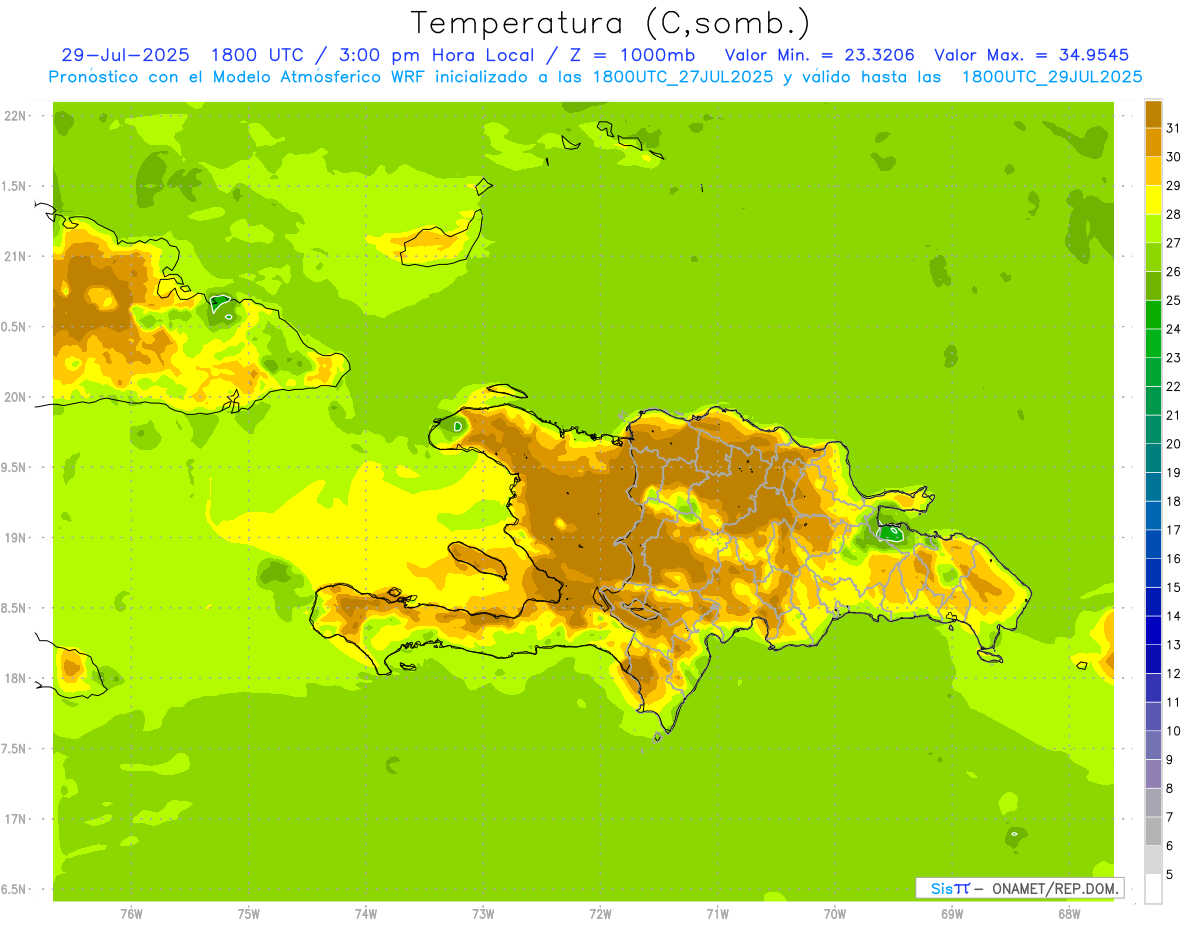Image resolution: width=1200 pixels, height=927 pixels.
Task: Select the date text "29-Jul-2025"
Action: tap(125, 55)
